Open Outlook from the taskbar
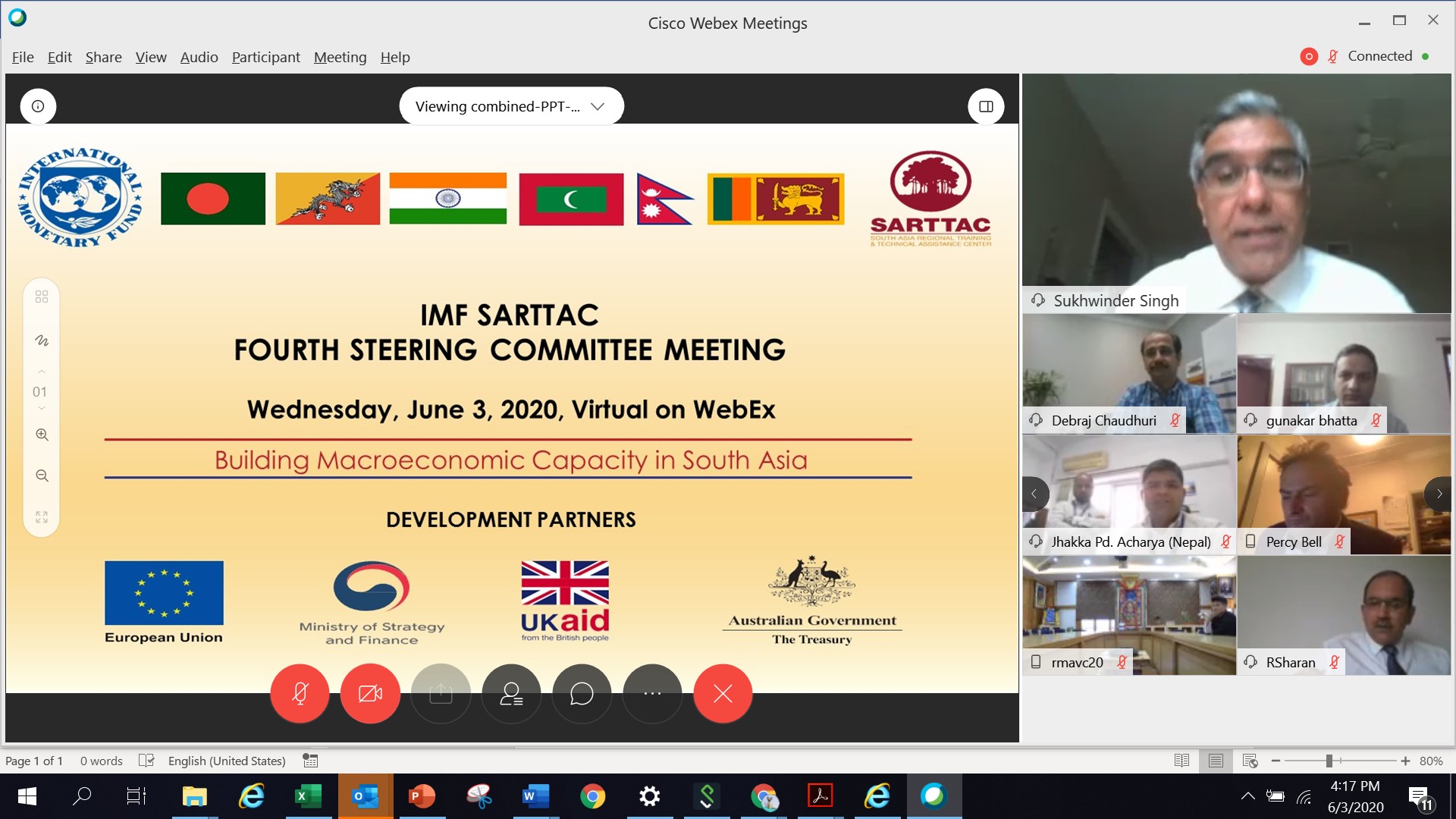 [365, 796]
